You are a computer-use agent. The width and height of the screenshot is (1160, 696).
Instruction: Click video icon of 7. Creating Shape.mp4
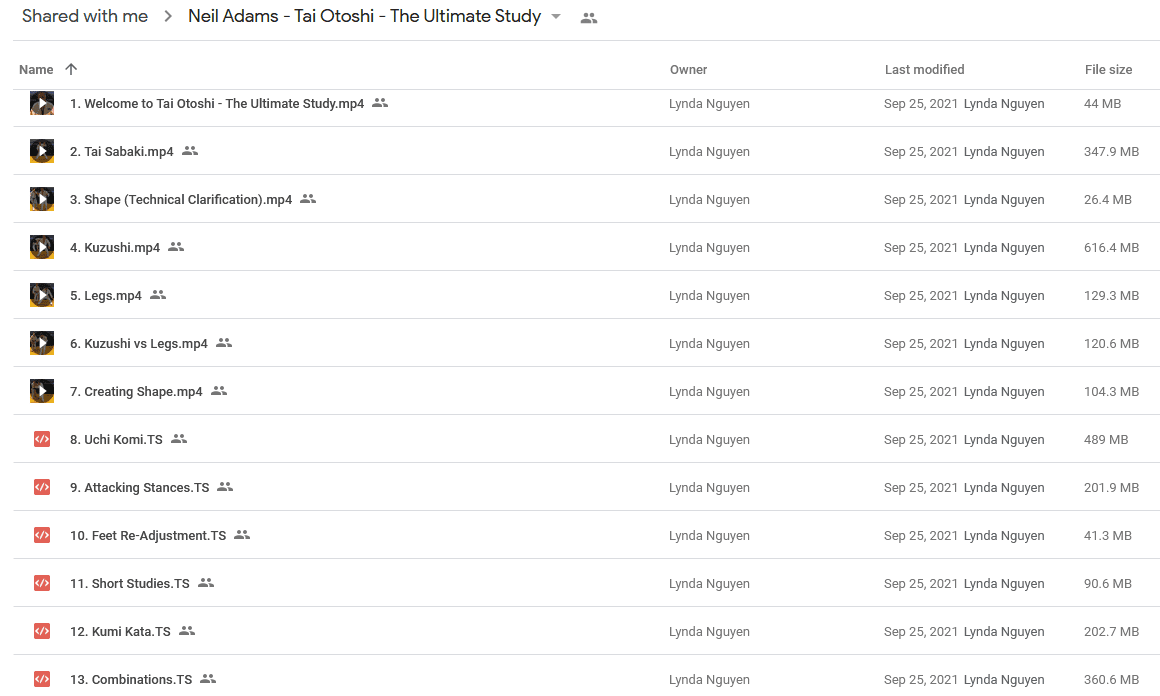(x=41, y=391)
